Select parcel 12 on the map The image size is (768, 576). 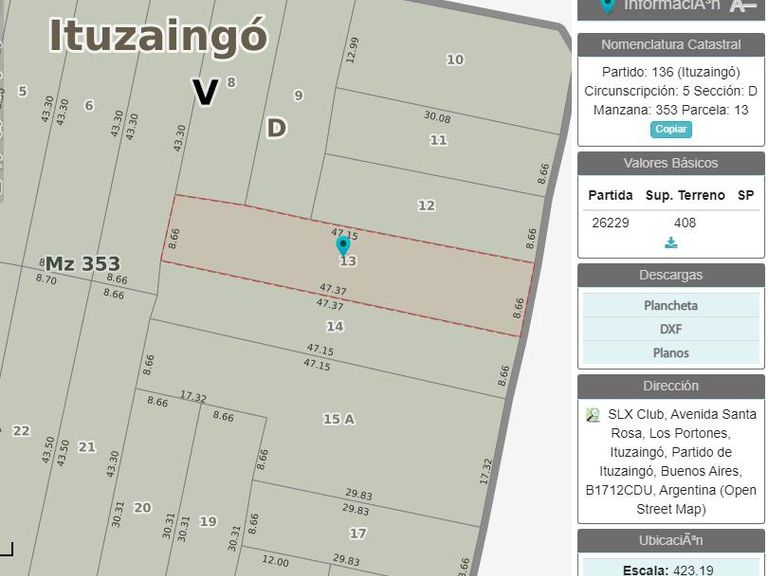pos(426,205)
